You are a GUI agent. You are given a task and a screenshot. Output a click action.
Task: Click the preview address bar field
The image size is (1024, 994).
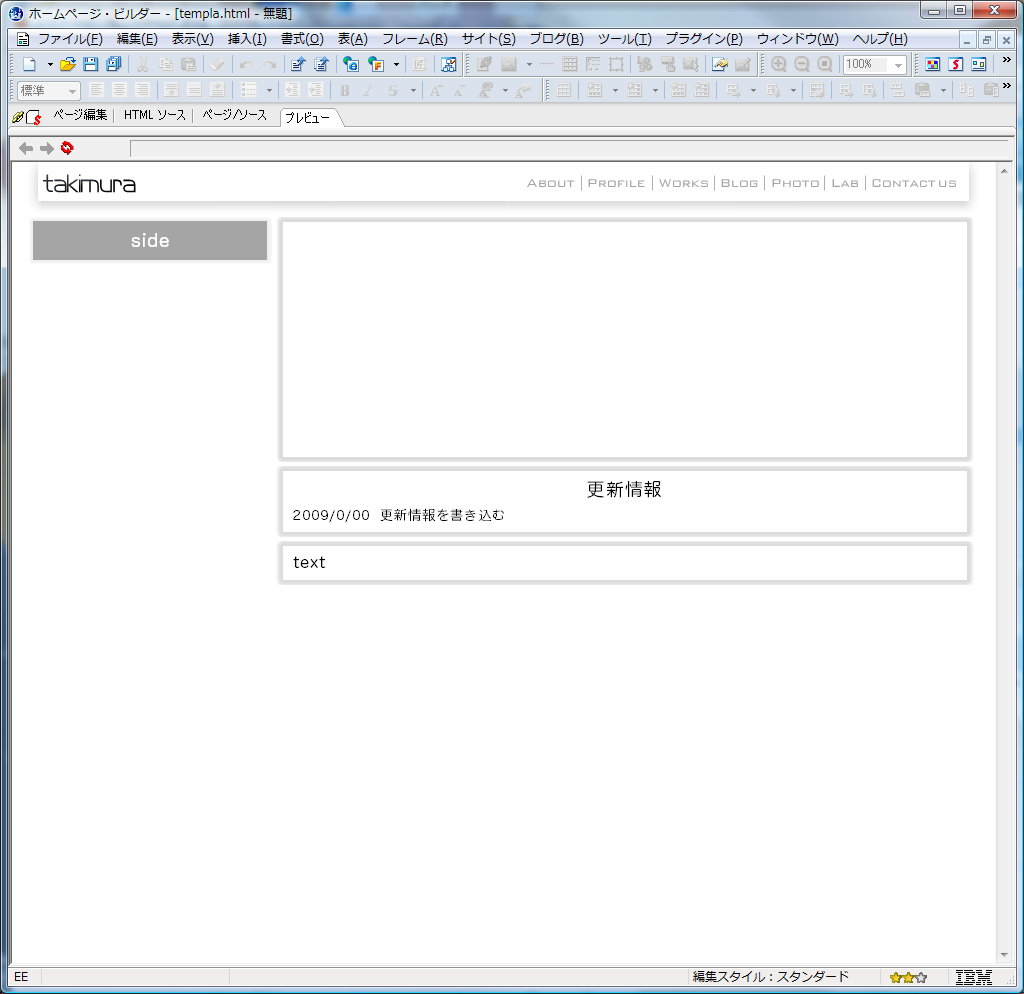point(569,149)
